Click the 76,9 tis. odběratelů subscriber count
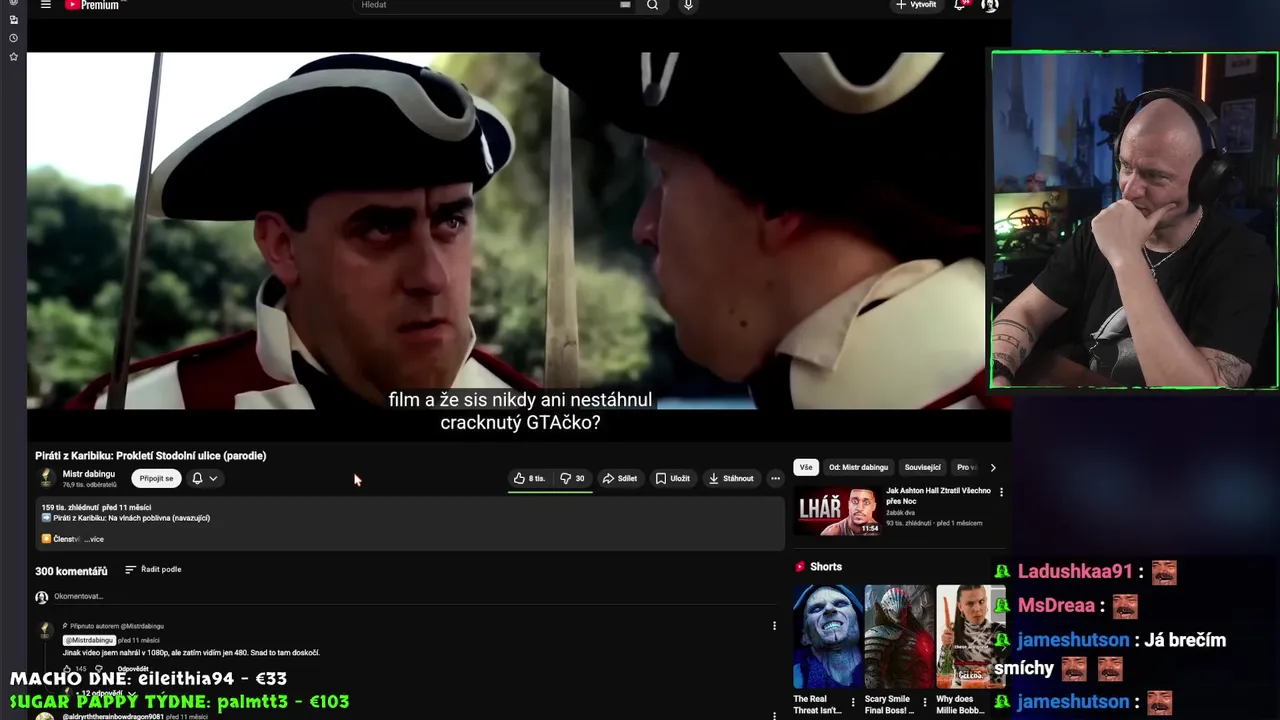 [x=90, y=485]
